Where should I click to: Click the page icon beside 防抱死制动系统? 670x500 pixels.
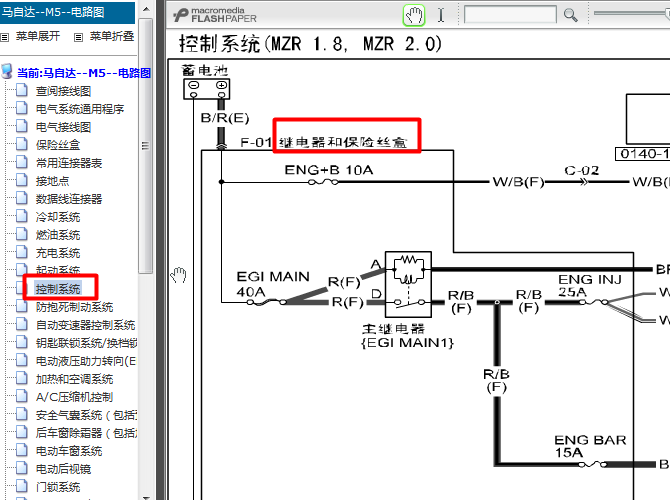22,306
